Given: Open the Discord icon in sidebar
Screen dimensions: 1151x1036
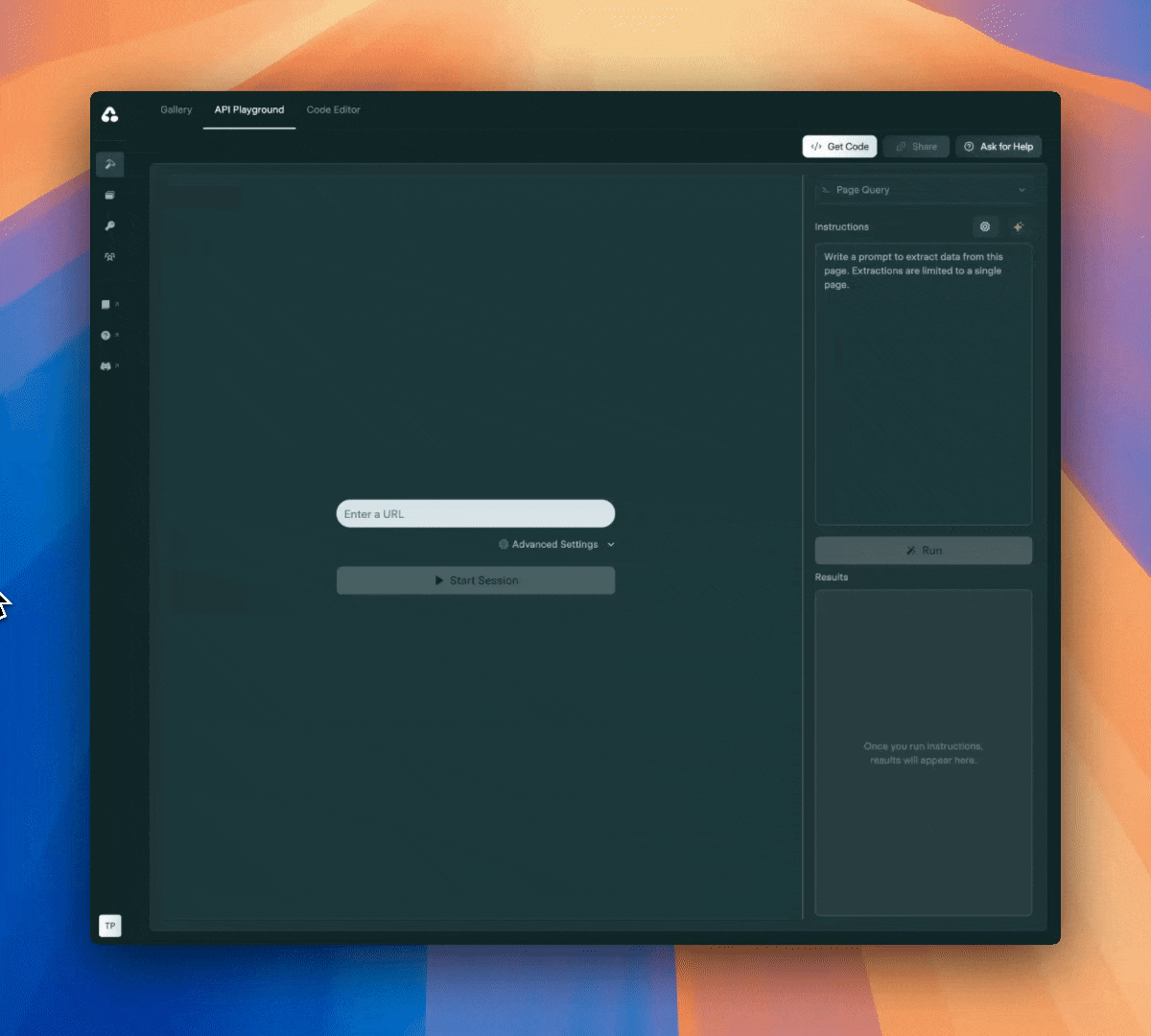Looking at the screenshot, I should pyautogui.click(x=108, y=366).
